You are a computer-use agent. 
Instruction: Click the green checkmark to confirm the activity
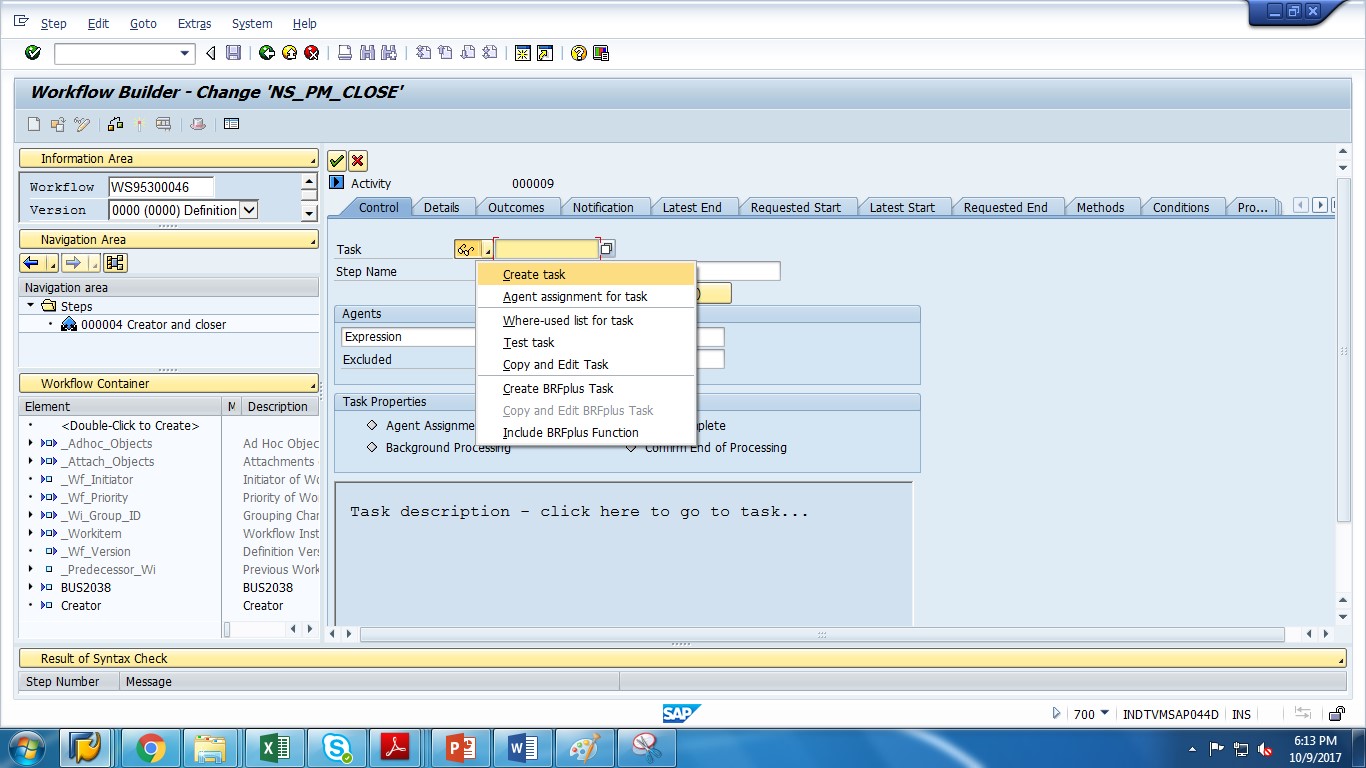coord(337,160)
